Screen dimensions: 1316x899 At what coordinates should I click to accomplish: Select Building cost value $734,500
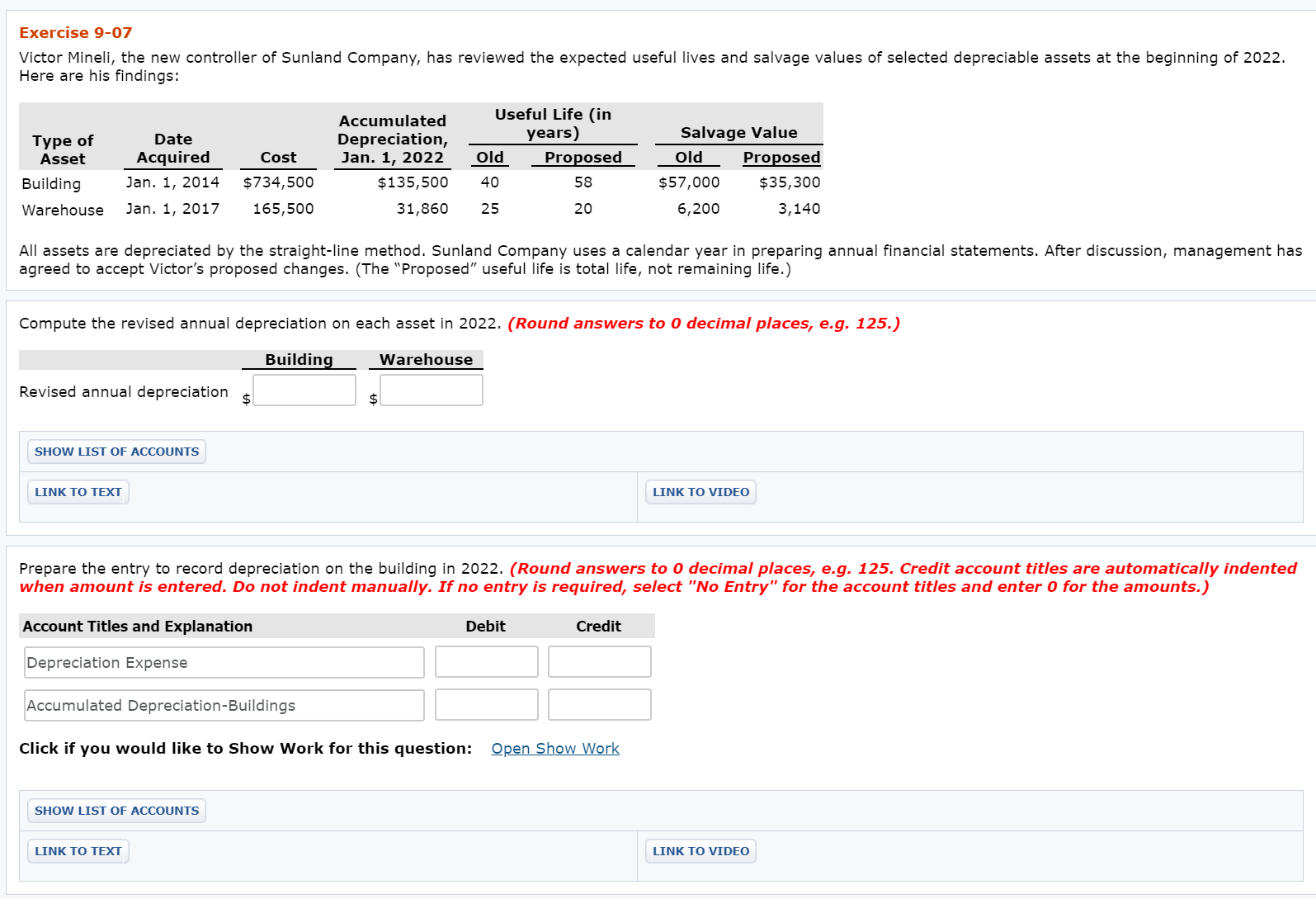click(x=278, y=182)
